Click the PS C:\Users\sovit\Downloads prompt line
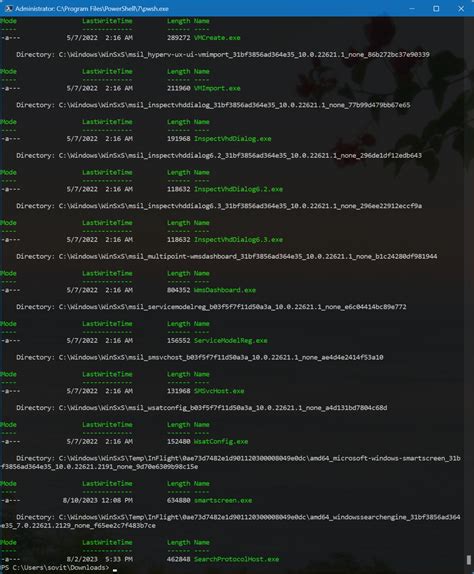The image size is (474, 574). click(55, 568)
